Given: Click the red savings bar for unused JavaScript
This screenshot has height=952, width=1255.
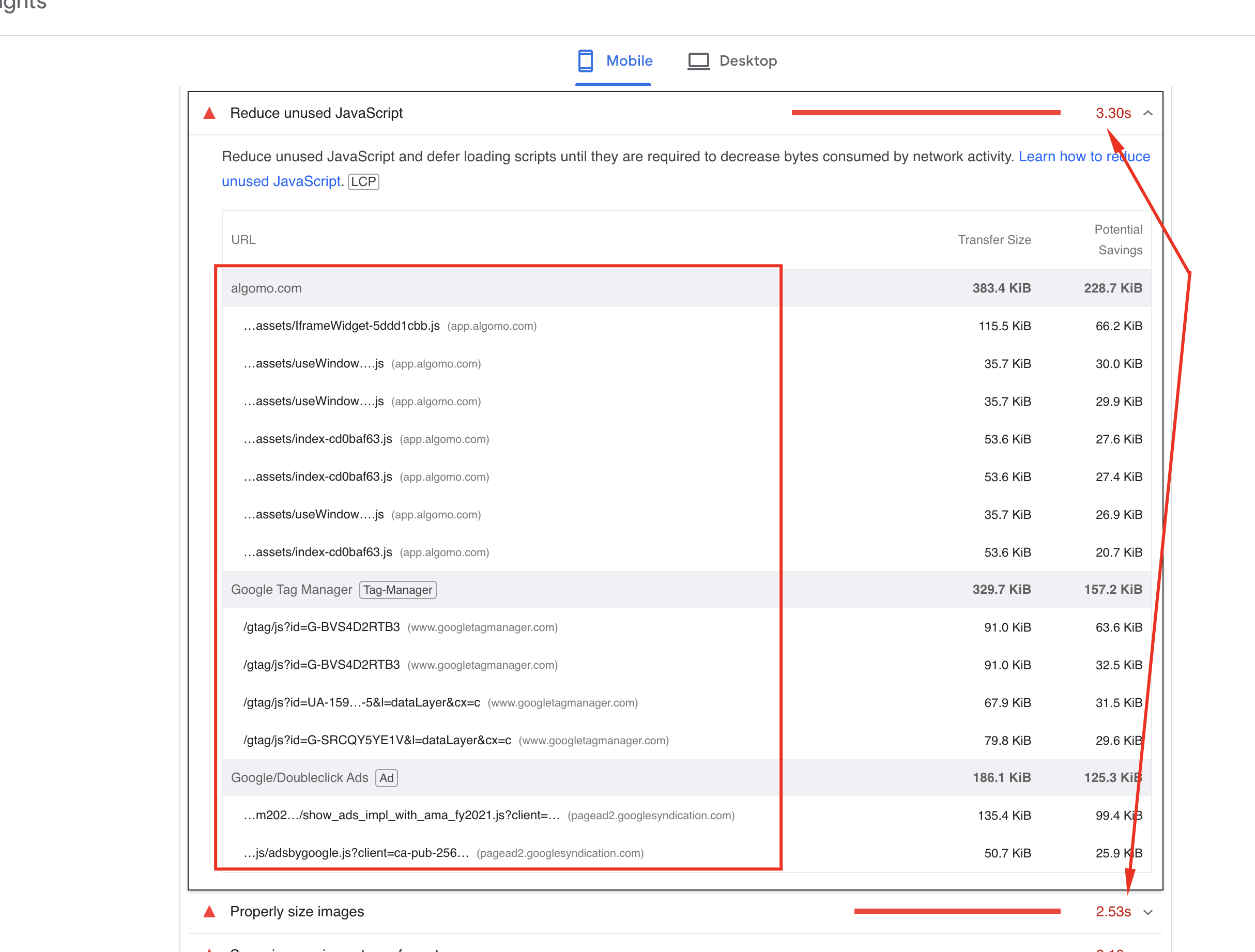Looking at the screenshot, I should pos(926,113).
